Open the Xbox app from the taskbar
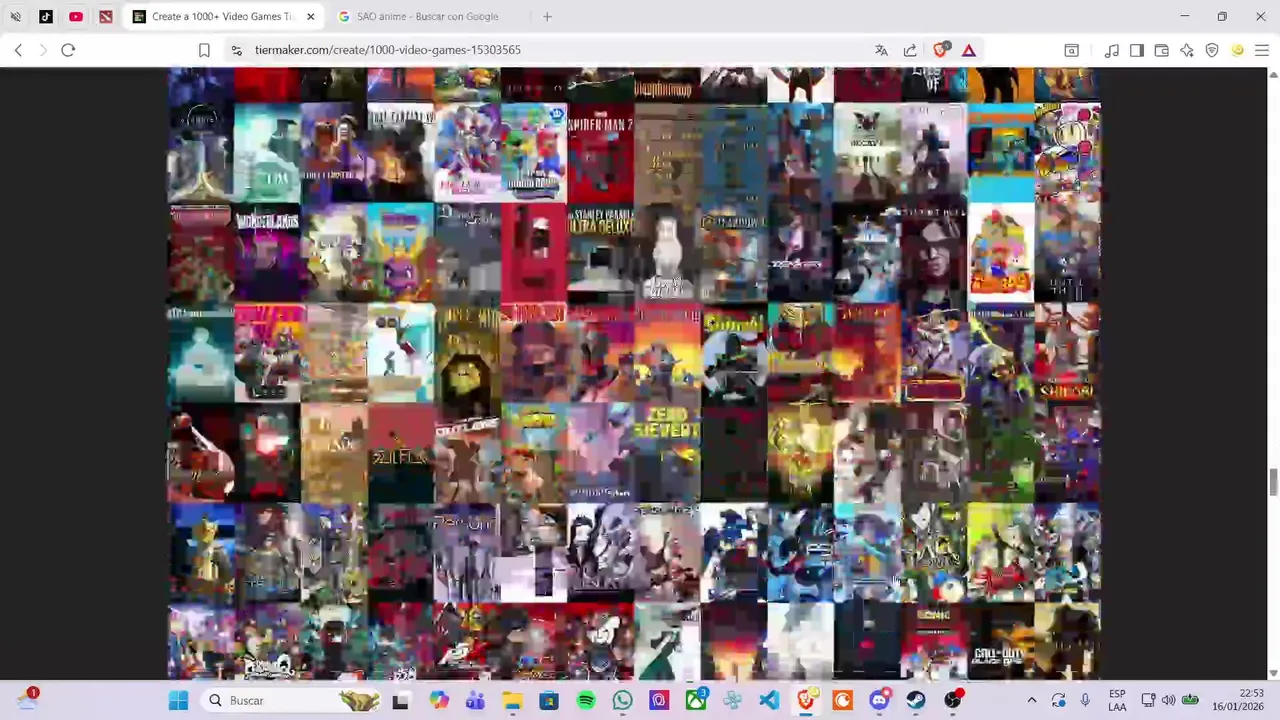The height and width of the screenshot is (720, 1280). (x=696, y=700)
